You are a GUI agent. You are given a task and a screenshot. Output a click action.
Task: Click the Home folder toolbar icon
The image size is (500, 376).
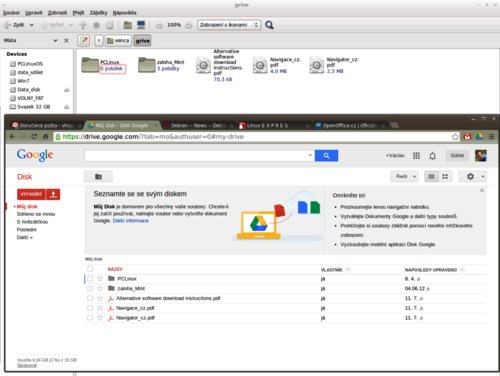pos(127,25)
